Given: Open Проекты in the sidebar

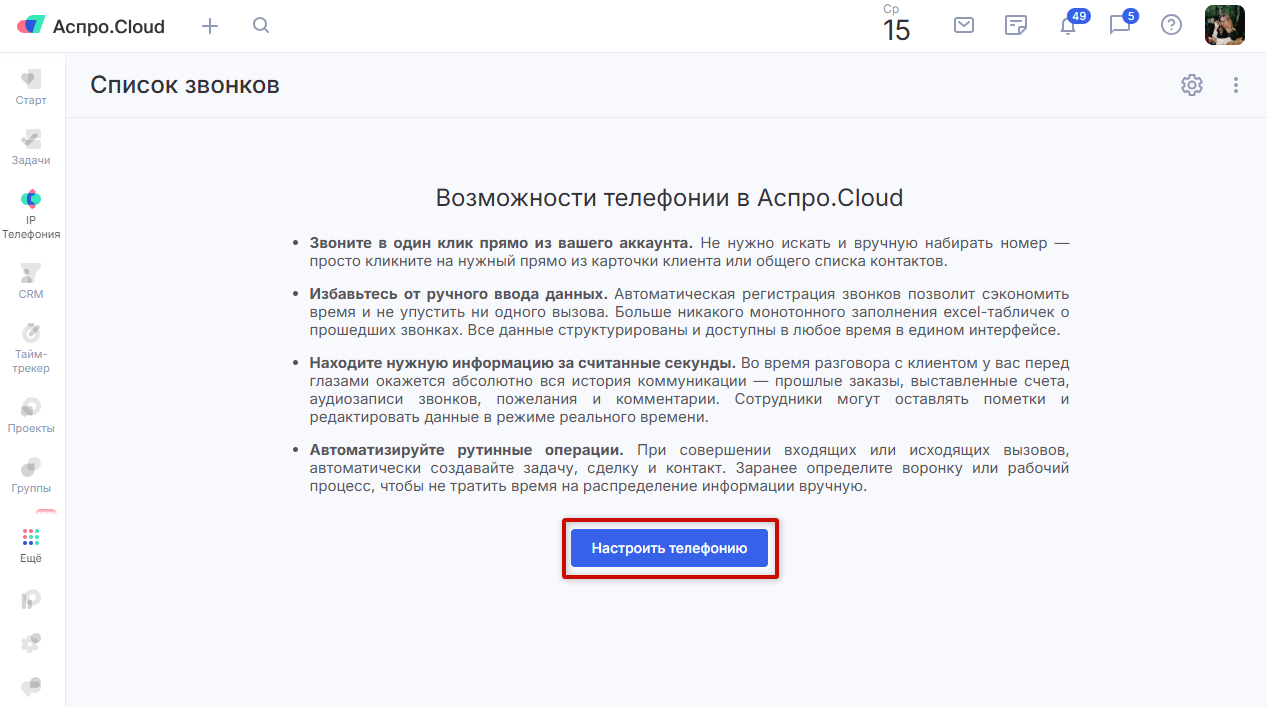Looking at the screenshot, I should click(x=31, y=415).
